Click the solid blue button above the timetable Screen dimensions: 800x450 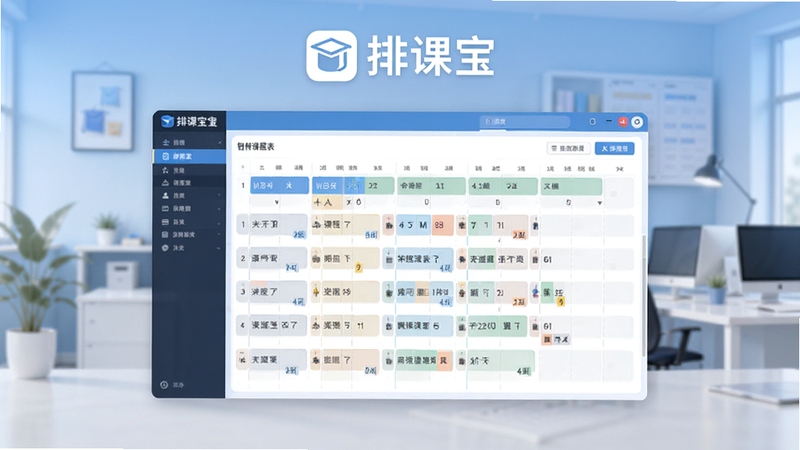click(x=614, y=148)
